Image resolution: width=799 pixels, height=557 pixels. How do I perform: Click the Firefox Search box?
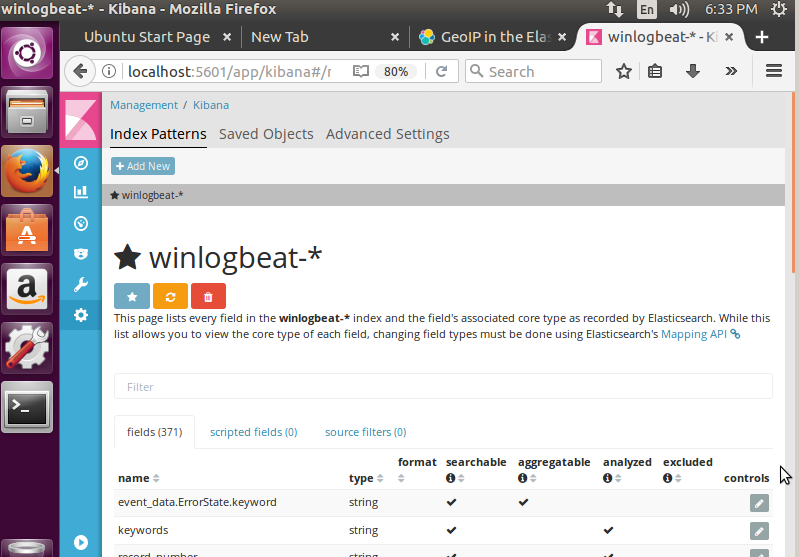point(534,71)
